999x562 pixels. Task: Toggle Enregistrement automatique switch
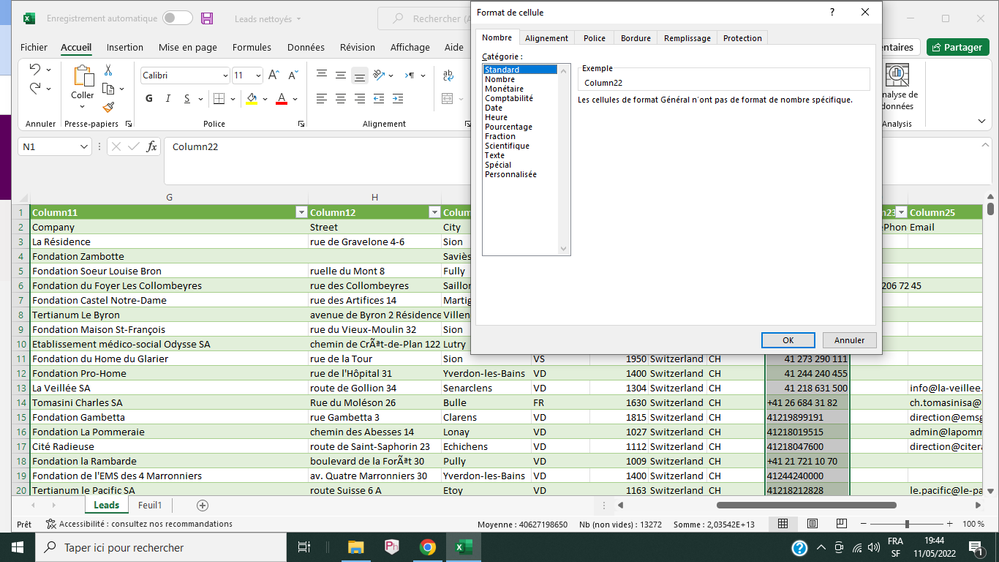click(x=177, y=18)
